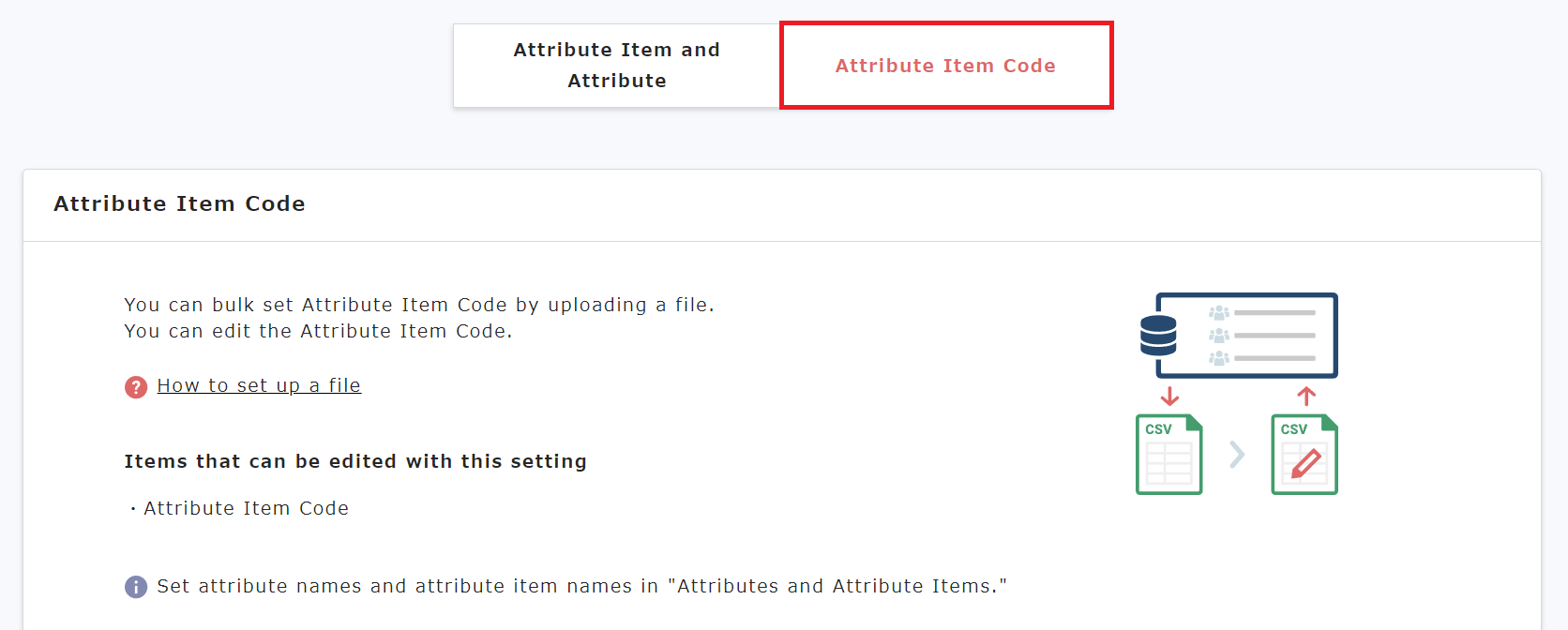This screenshot has height=630, width=1568.
Task: Click the purple info icon
Action: [x=136, y=587]
